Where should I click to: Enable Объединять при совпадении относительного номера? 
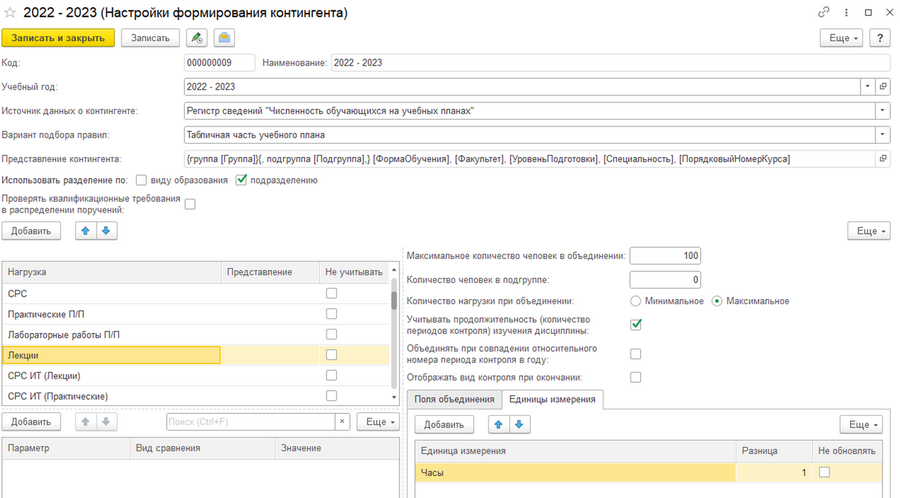tap(635, 354)
